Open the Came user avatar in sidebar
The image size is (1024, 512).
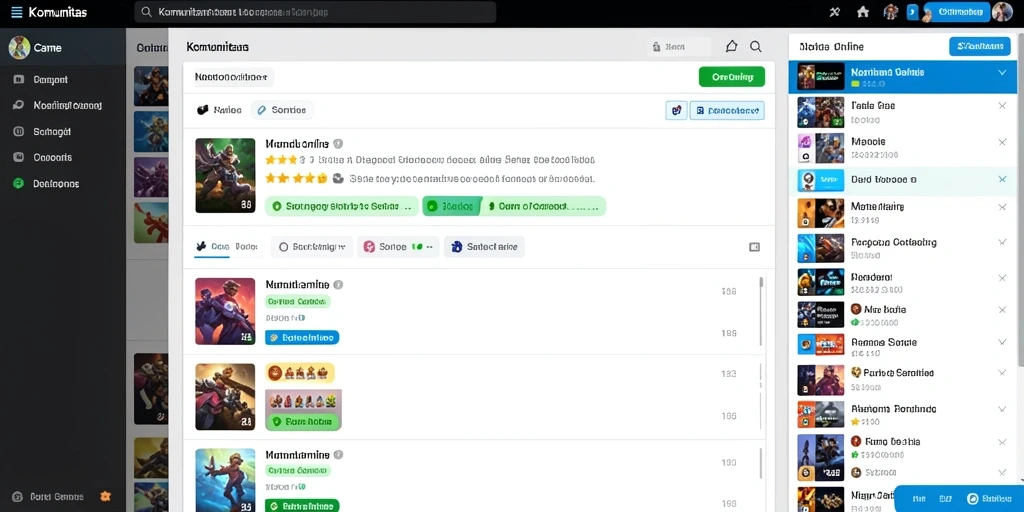tap(19, 47)
